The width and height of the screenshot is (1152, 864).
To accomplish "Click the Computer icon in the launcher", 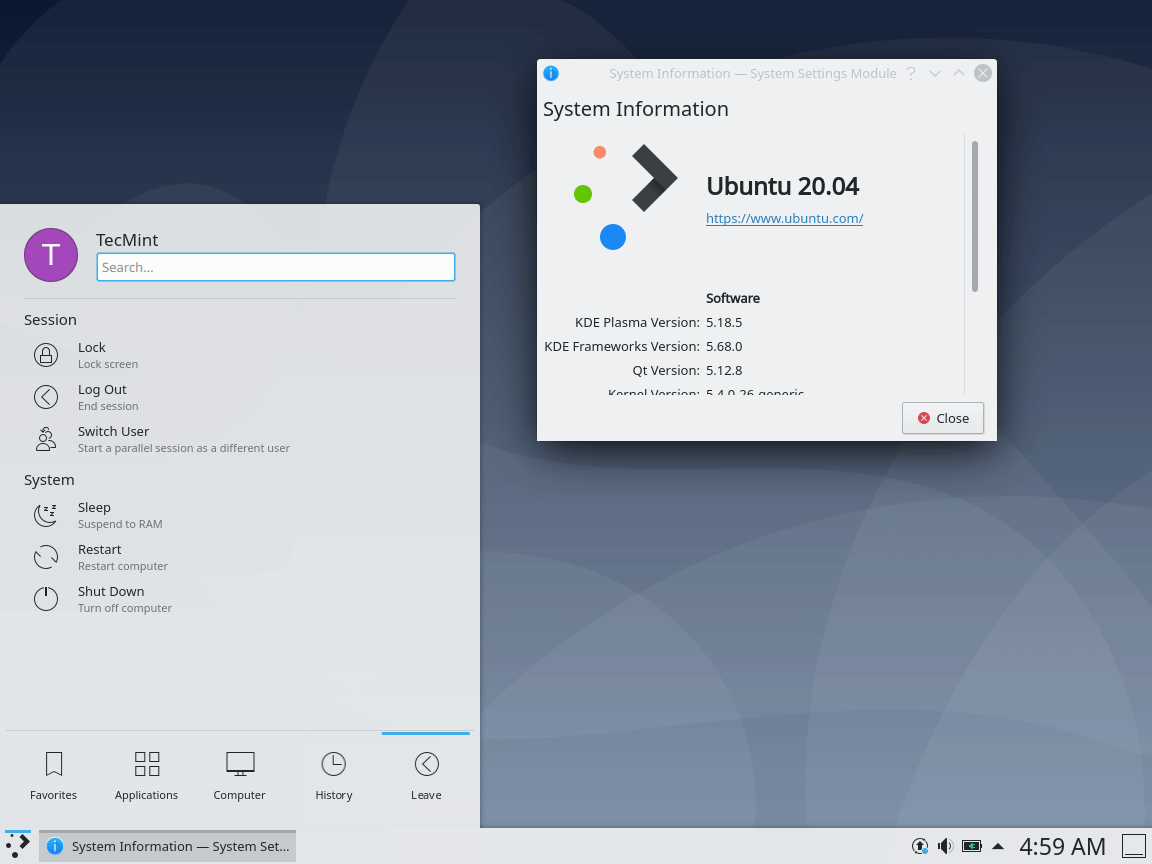I will 239,763.
